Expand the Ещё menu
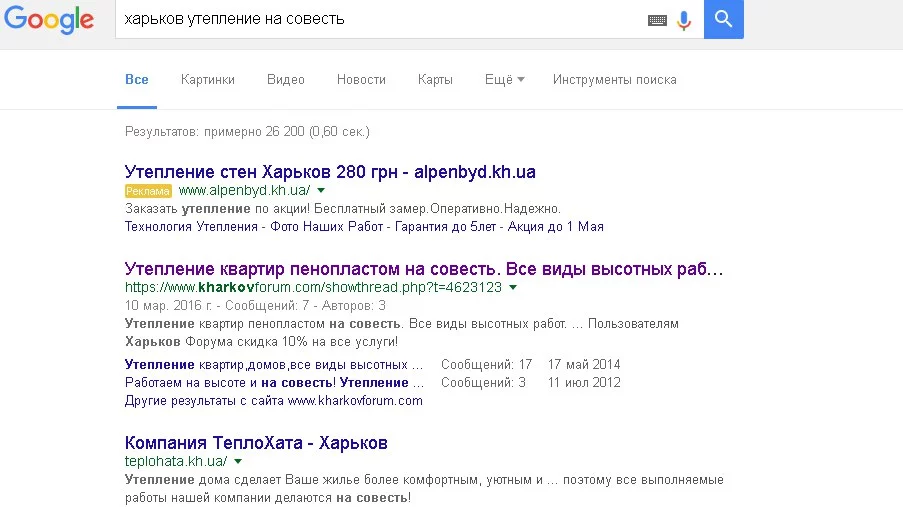This screenshot has width=903, height=507. (x=504, y=80)
